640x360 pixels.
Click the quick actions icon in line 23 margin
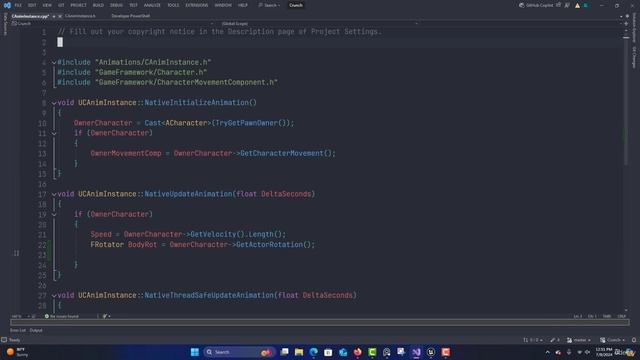point(16,253)
